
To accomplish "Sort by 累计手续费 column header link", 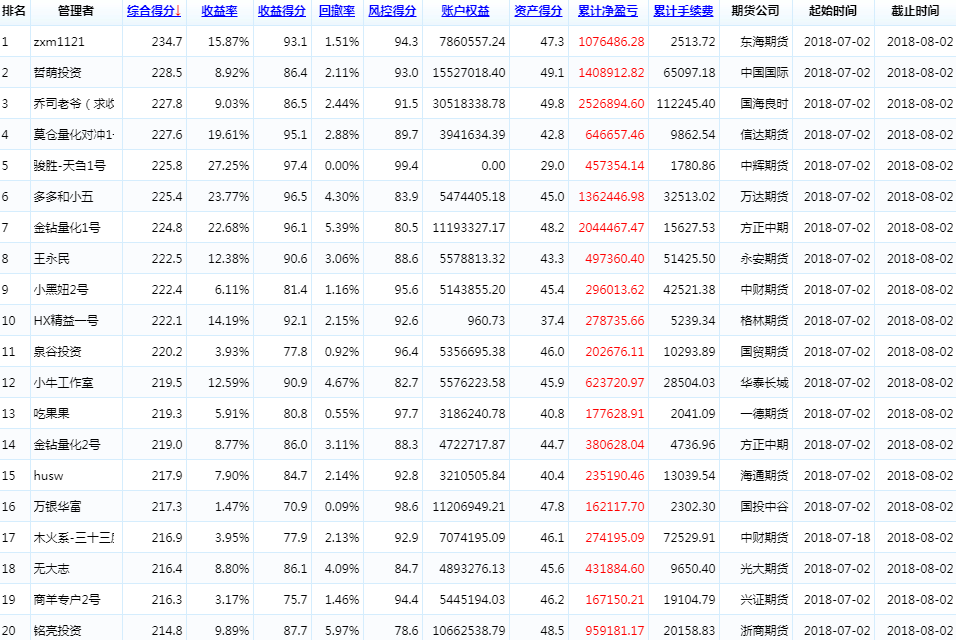I will tap(683, 11).
